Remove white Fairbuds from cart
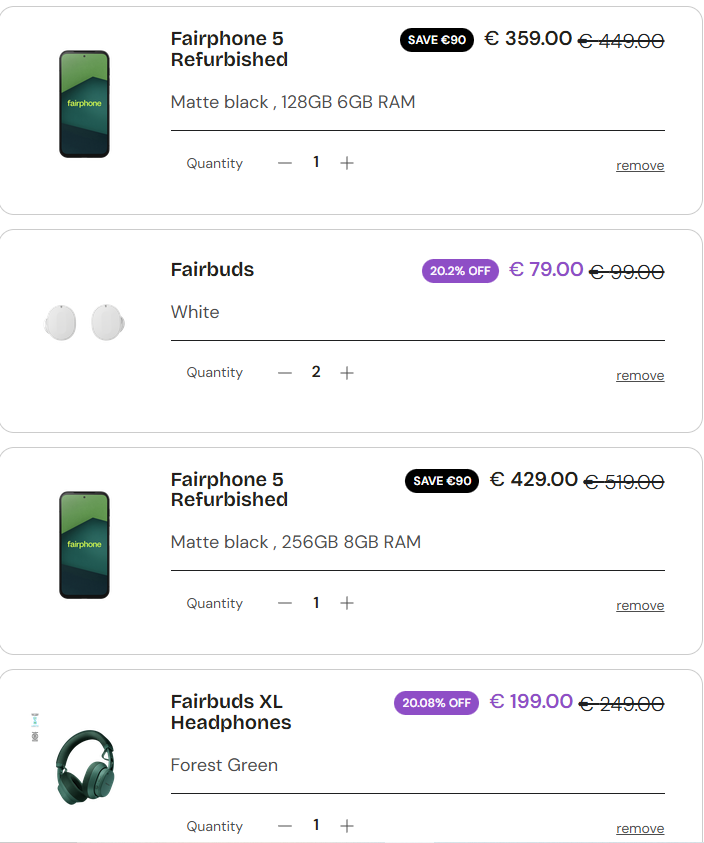 point(640,376)
